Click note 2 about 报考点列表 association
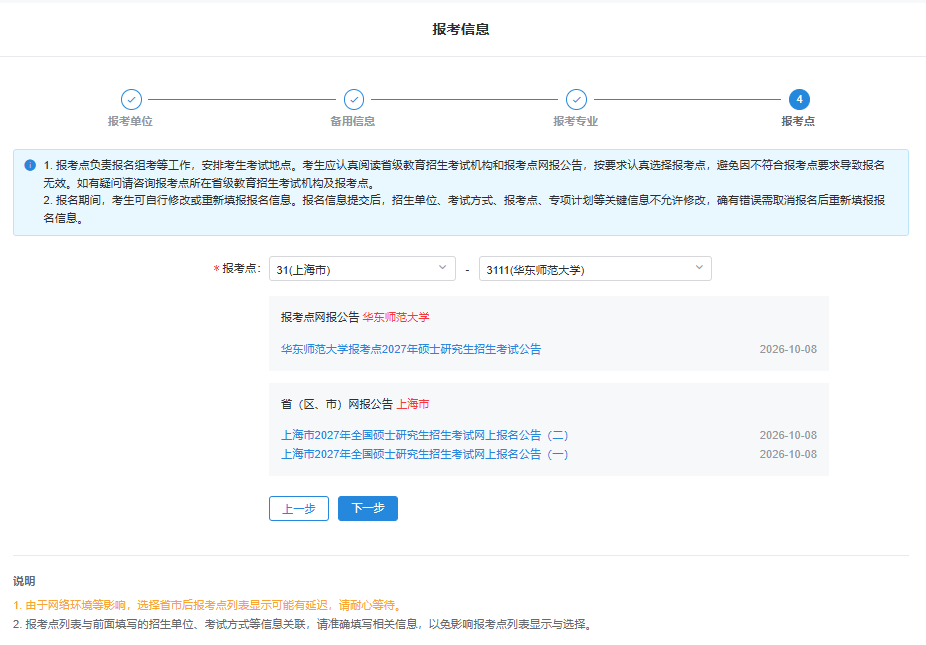The image size is (926, 645). click(x=304, y=624)
